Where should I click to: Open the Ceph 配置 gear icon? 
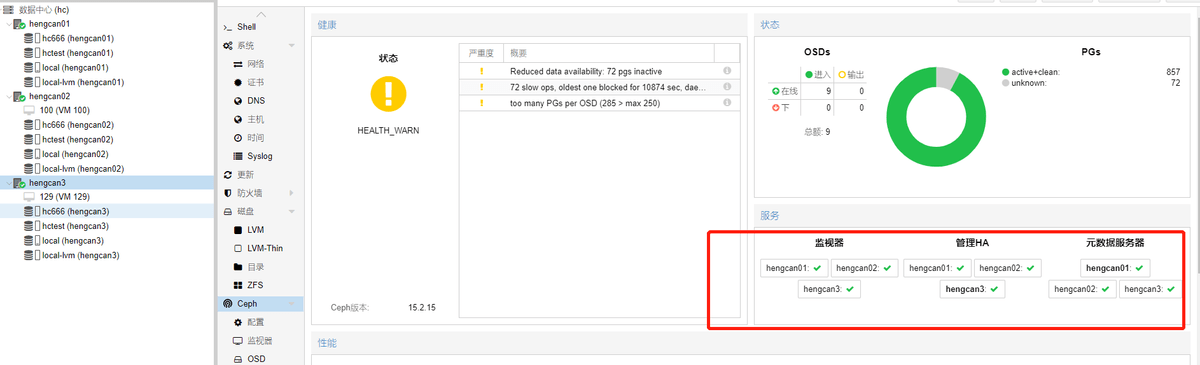238,322
